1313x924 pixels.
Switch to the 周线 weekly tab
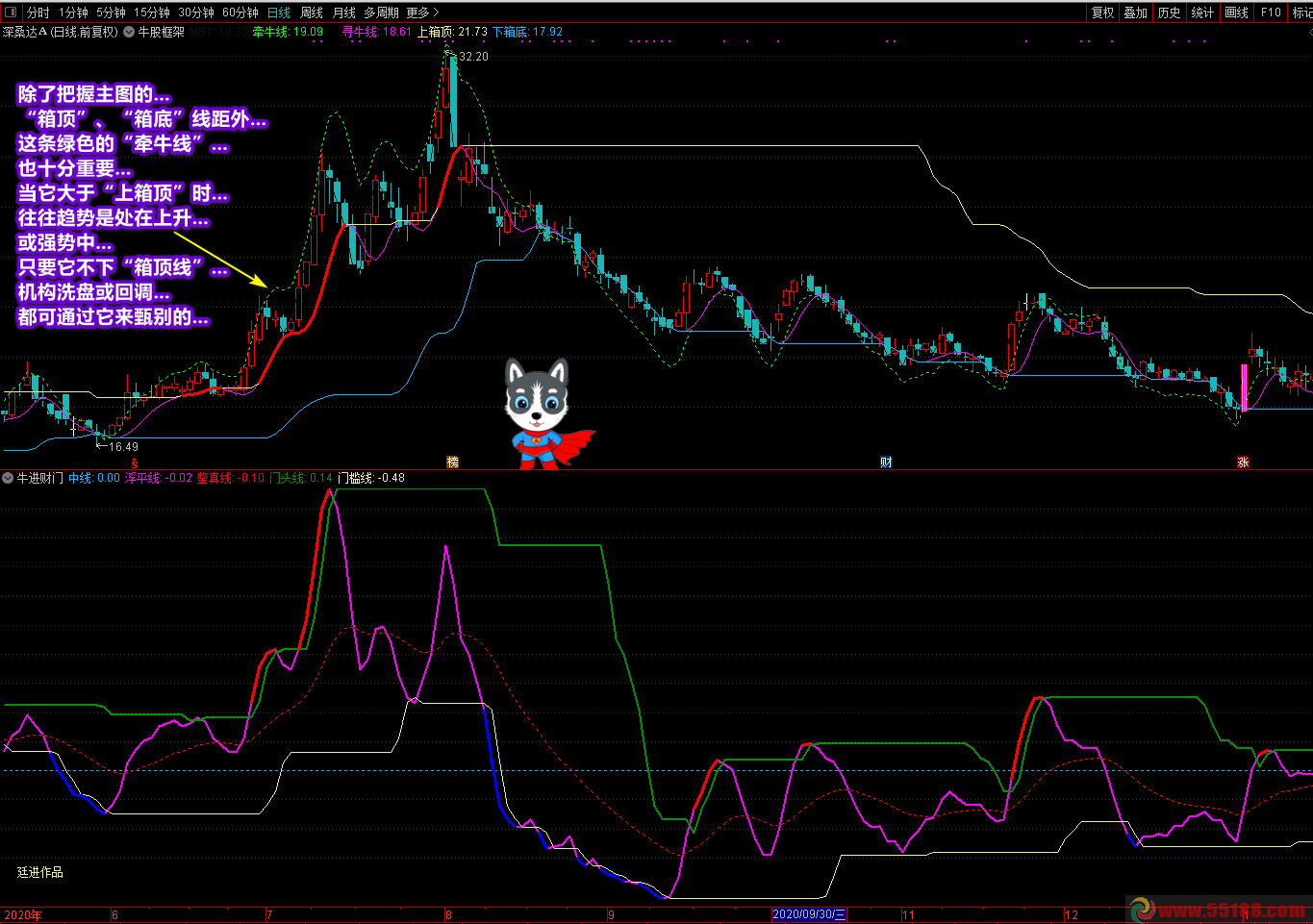coord(312,12)
